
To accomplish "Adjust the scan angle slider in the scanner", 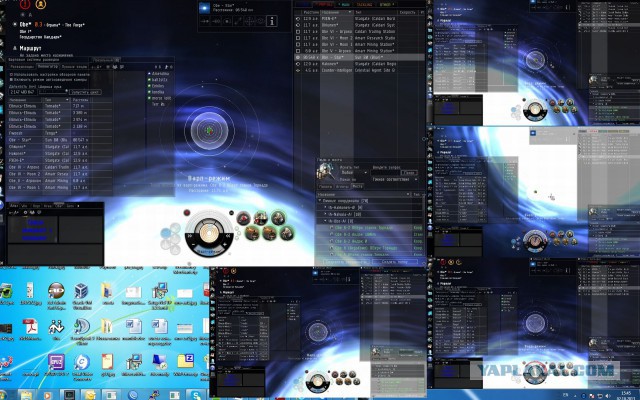I will pos(53,92).
